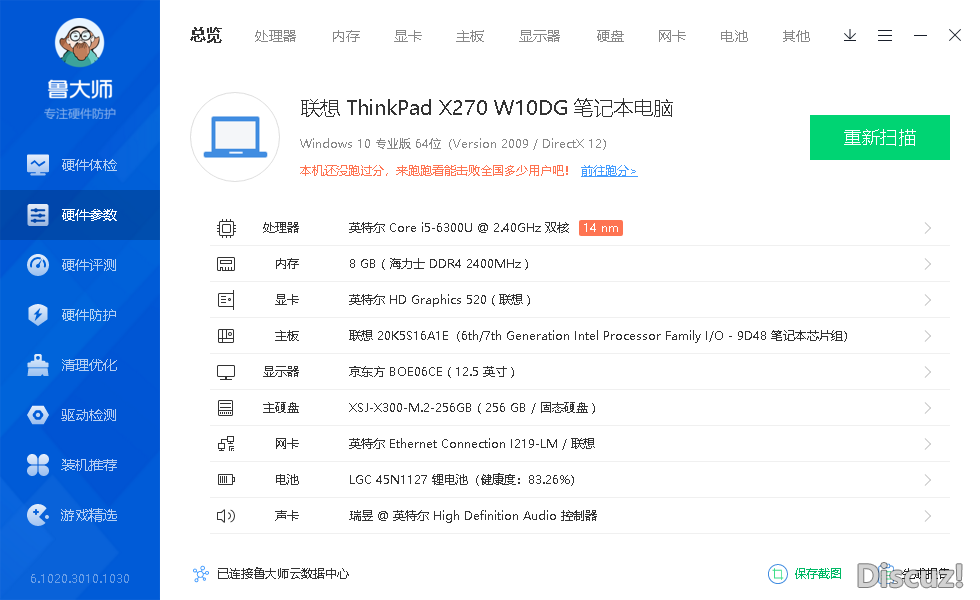Click title 联想 ThinkPad X270 W10DG 笔记本电脑
Viewport: 980px width, 600px height.
486,108
